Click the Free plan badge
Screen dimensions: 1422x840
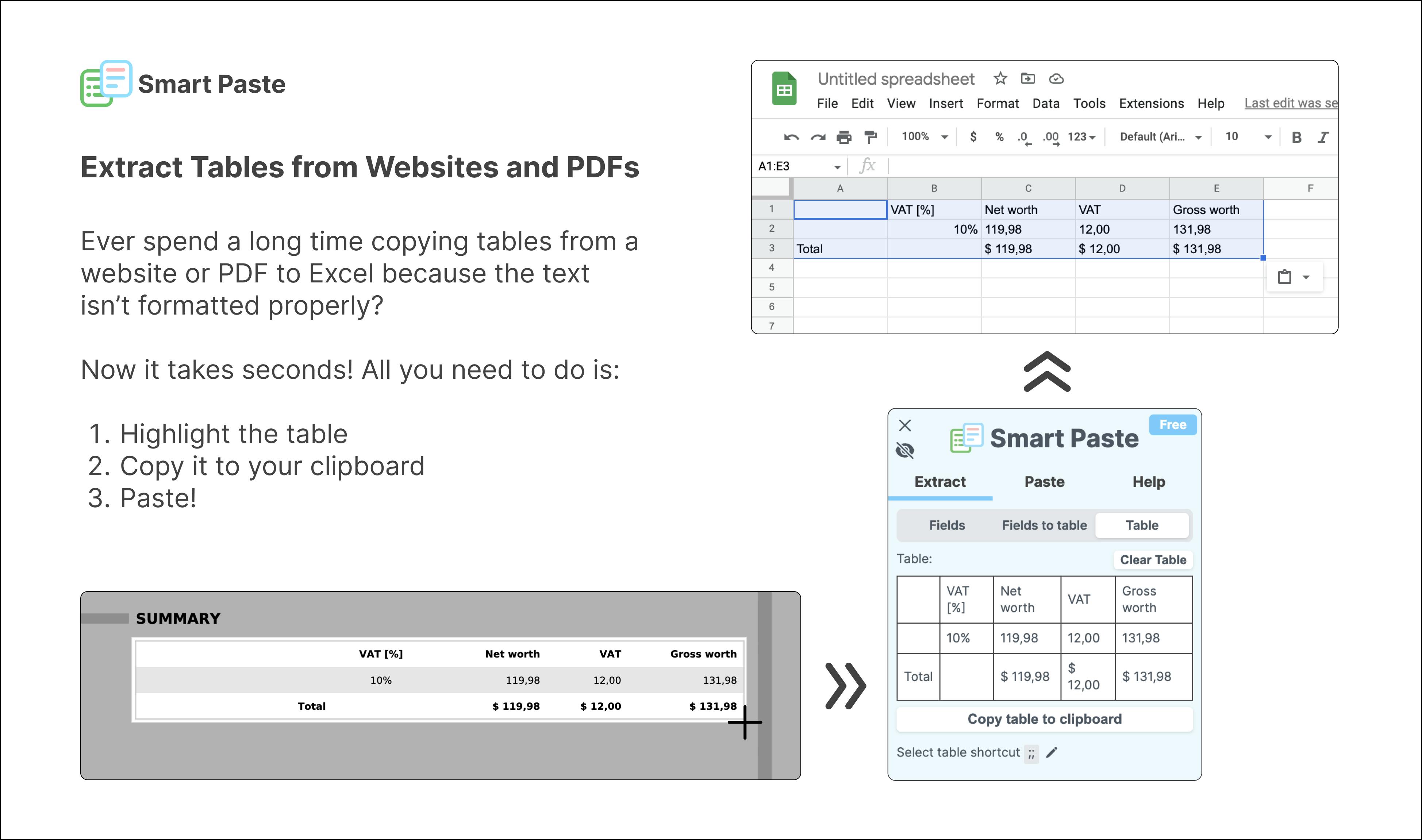point(1173,424)
